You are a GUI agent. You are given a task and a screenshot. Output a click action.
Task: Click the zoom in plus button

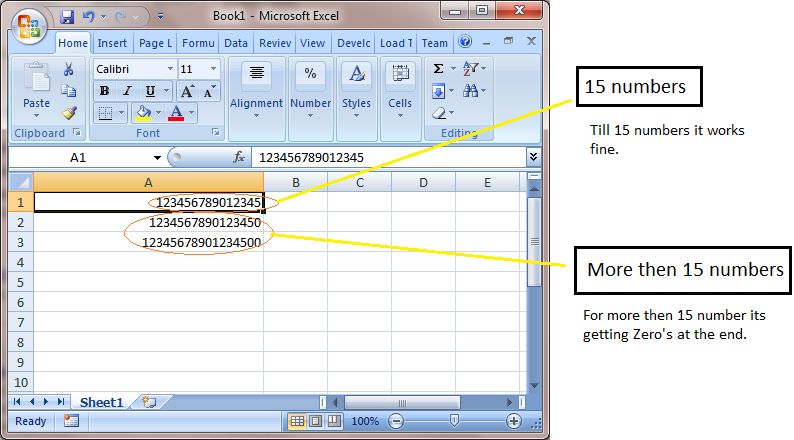513,421
